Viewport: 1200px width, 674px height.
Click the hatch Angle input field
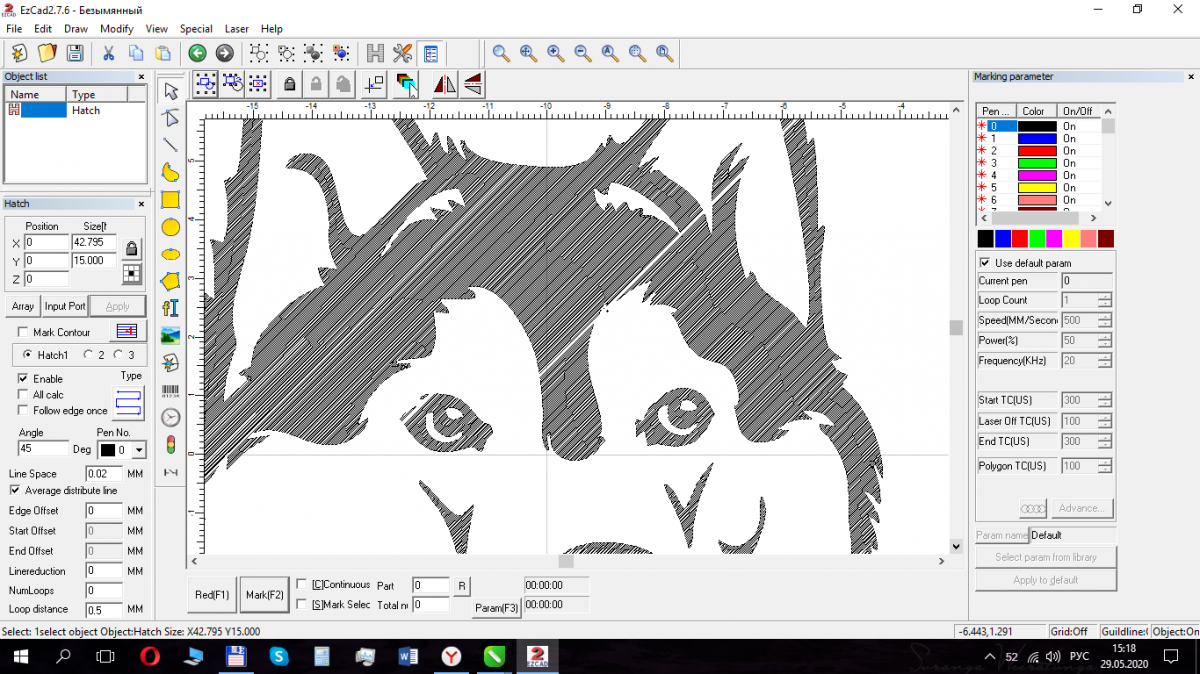tap(43, 449)
